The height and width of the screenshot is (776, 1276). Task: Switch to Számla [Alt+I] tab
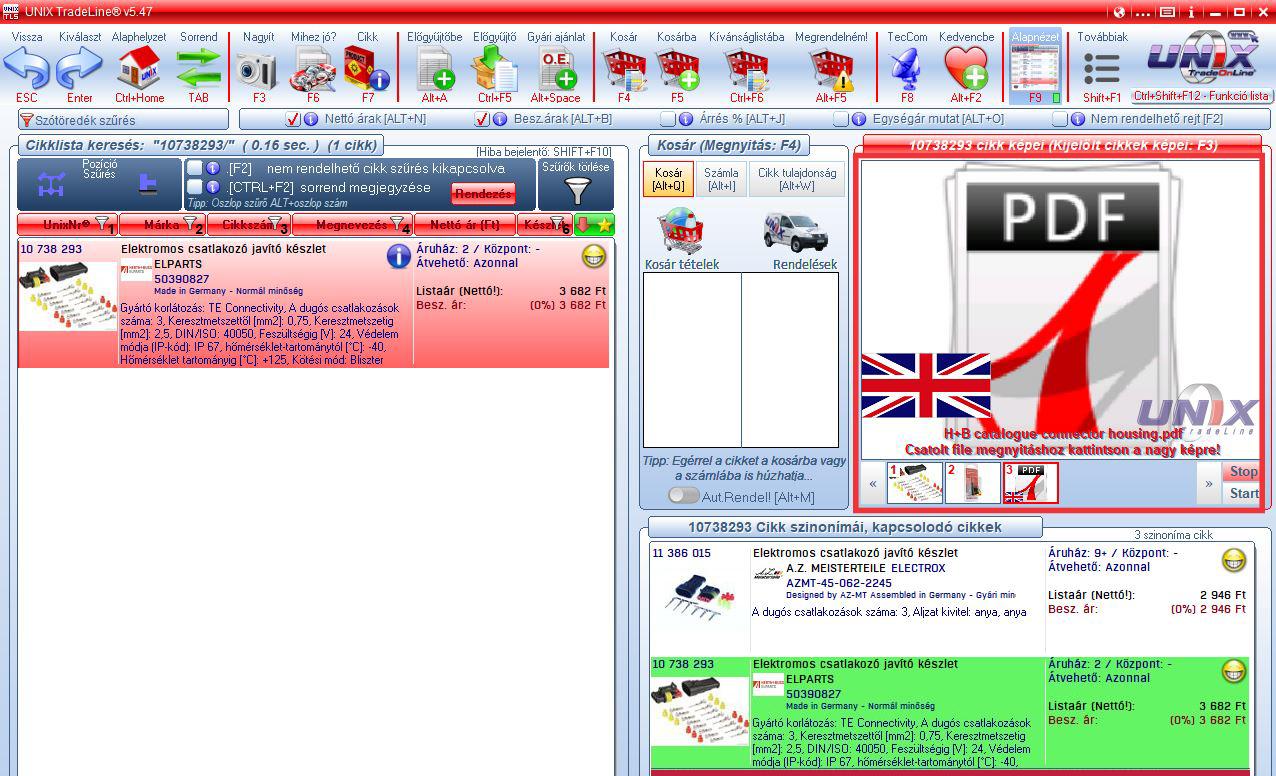pyautogui.click(x=721, y=179)
